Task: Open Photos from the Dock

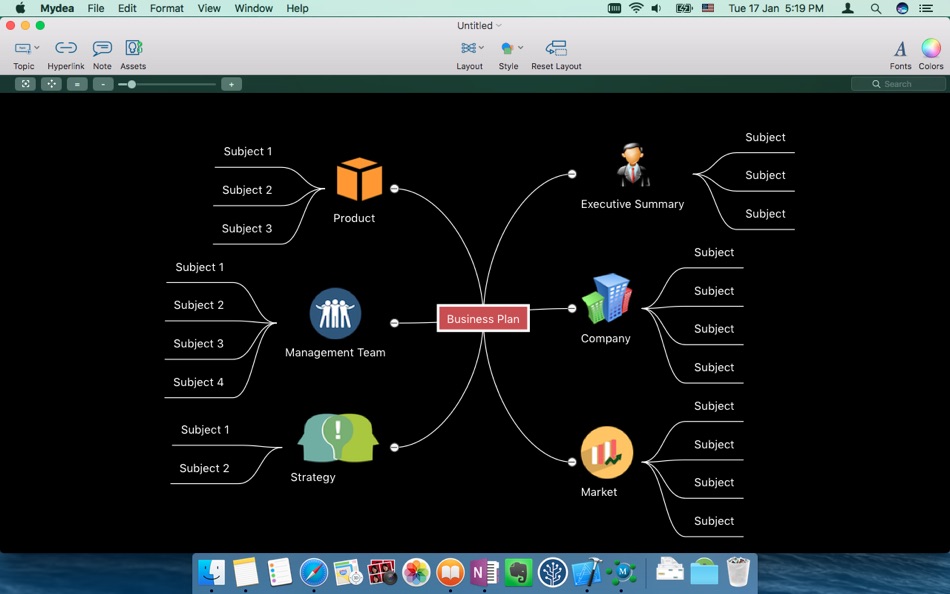Action: (x=416, y=572)
